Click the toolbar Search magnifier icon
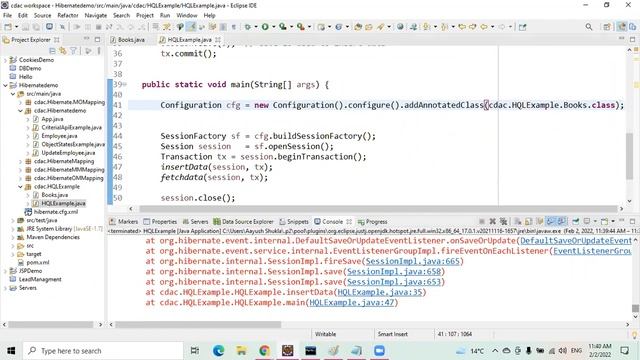Viewport: 640px width, 360px height. click(589, 27)
